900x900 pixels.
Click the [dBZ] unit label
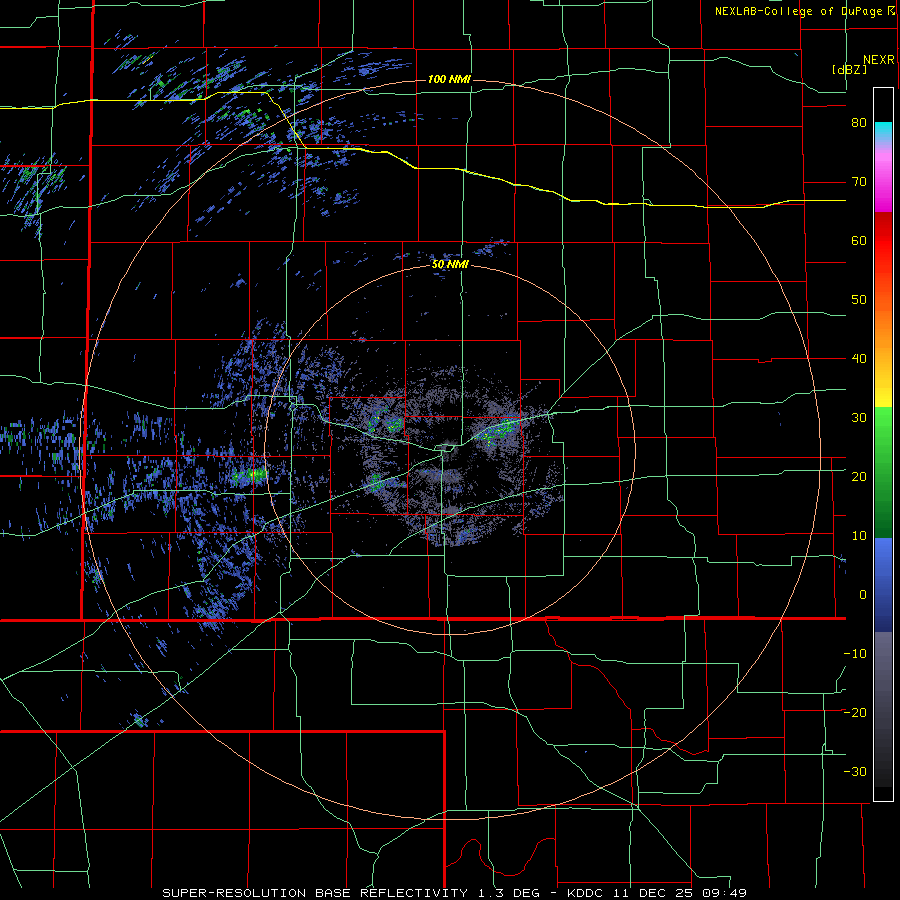pyautogui.click(x=849, y=69)
